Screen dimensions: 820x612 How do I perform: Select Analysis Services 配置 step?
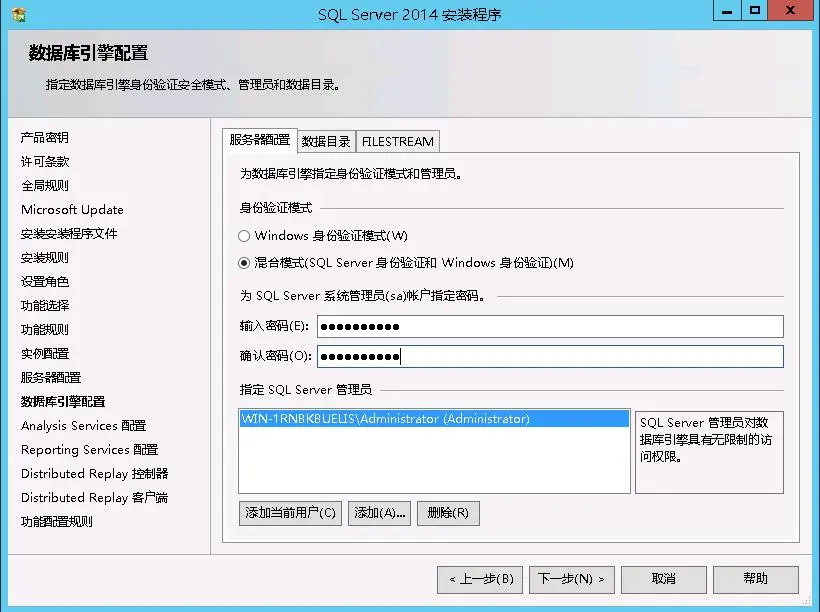(84, 426)
